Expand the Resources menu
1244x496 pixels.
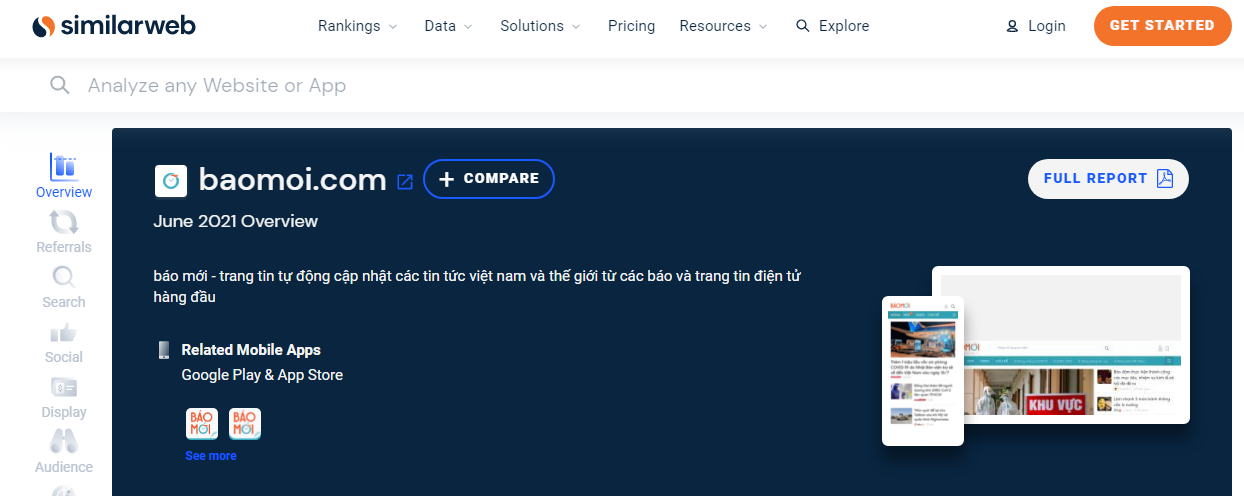[x=724, y=26]
